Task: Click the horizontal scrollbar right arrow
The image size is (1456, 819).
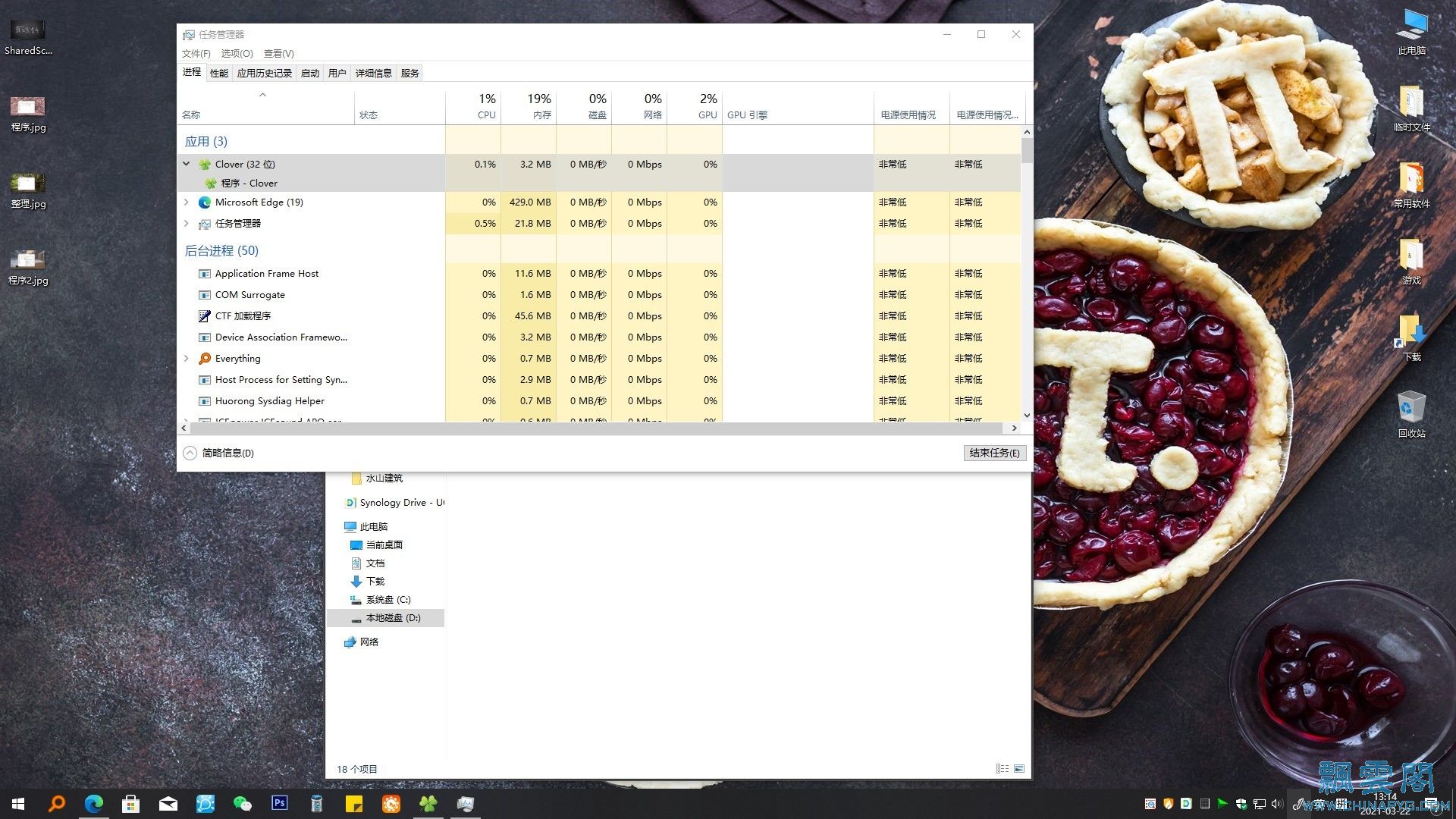Action: click(x=1015, y=428)
